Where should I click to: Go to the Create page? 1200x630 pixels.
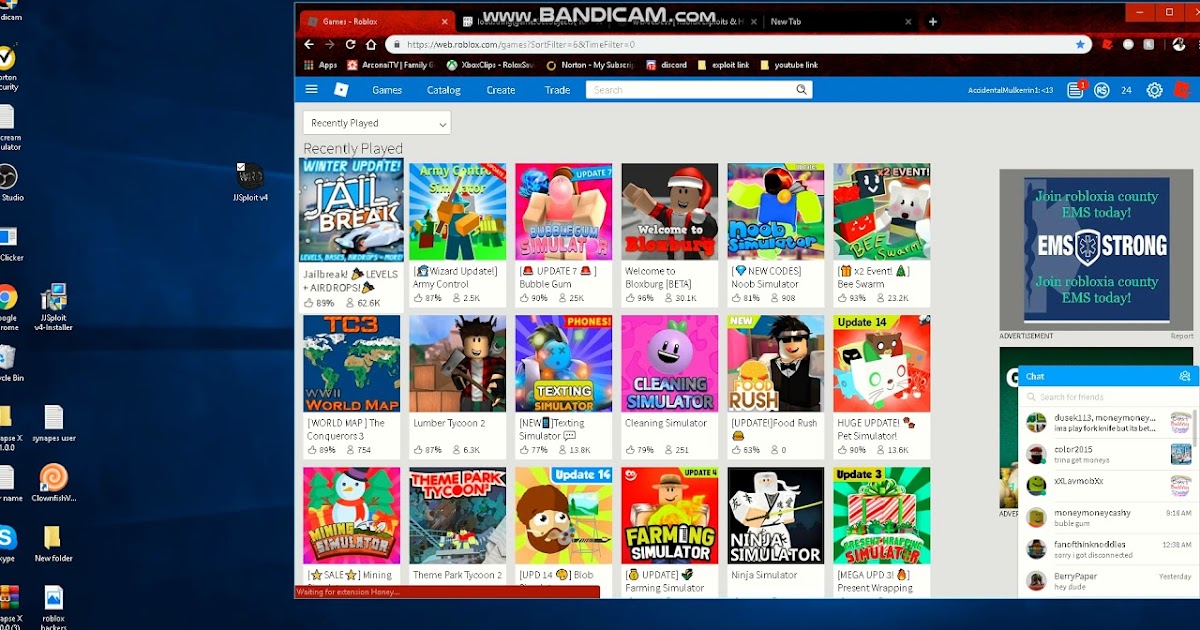pyautogui.click(x=501, y=90)
